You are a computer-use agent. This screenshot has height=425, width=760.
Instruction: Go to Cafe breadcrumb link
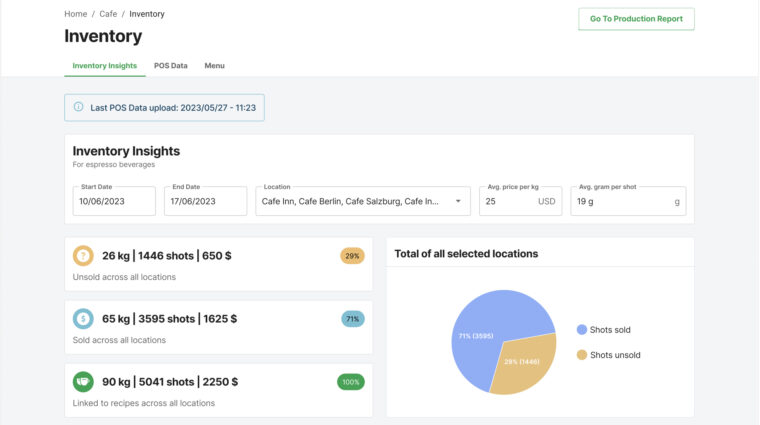[x=108, y=14]
